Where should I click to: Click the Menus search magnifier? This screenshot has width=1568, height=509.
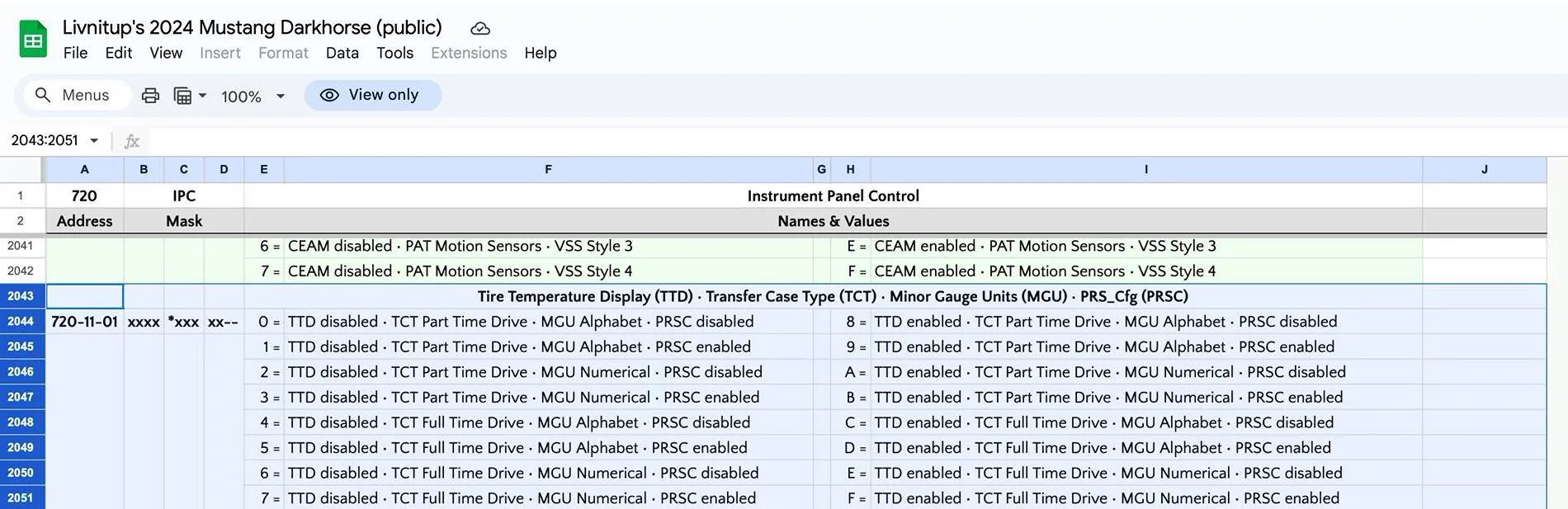click(43, 95)
